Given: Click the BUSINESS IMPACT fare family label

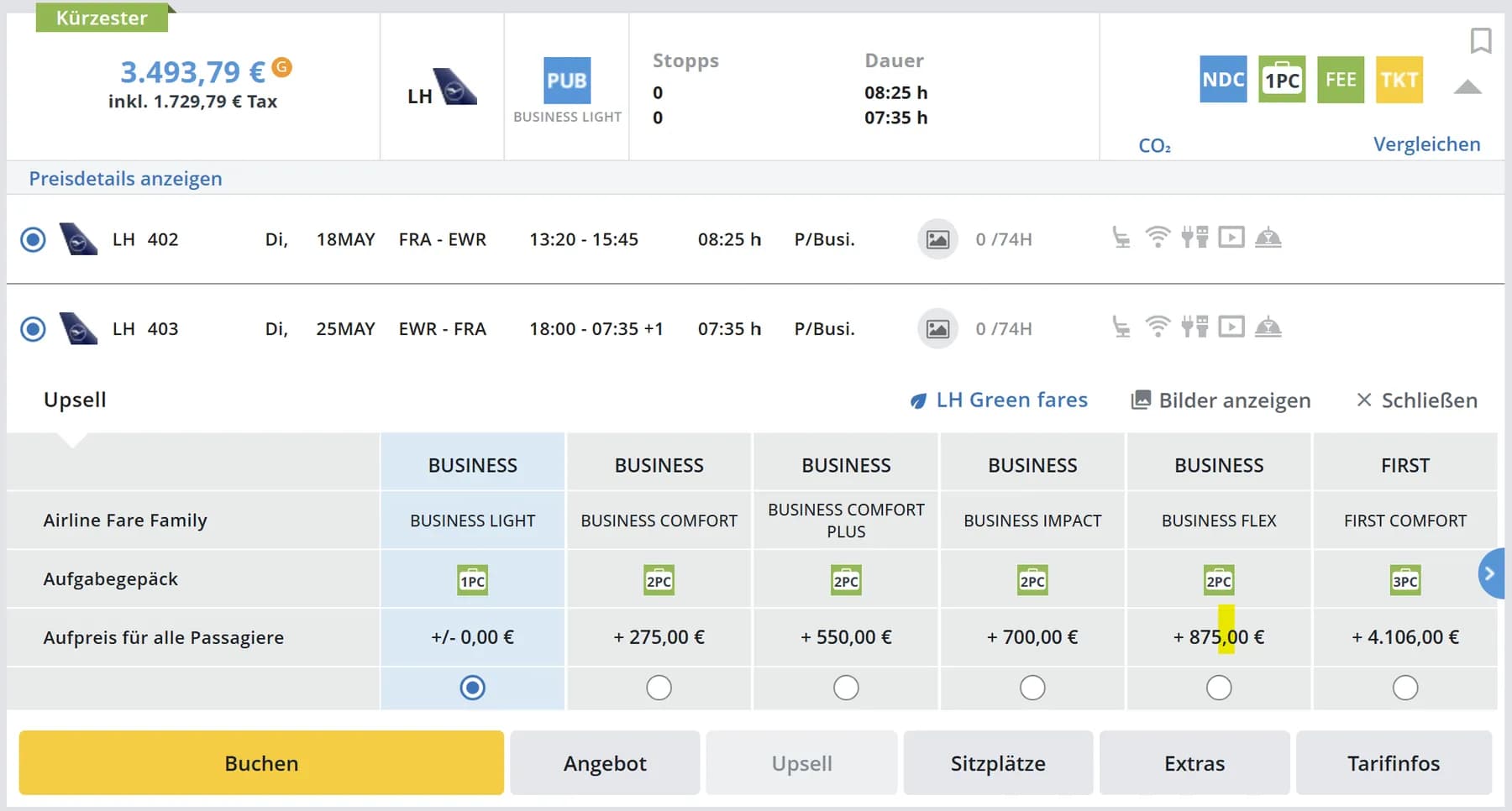Looking at the screenshot, I should pos(1032,521).
